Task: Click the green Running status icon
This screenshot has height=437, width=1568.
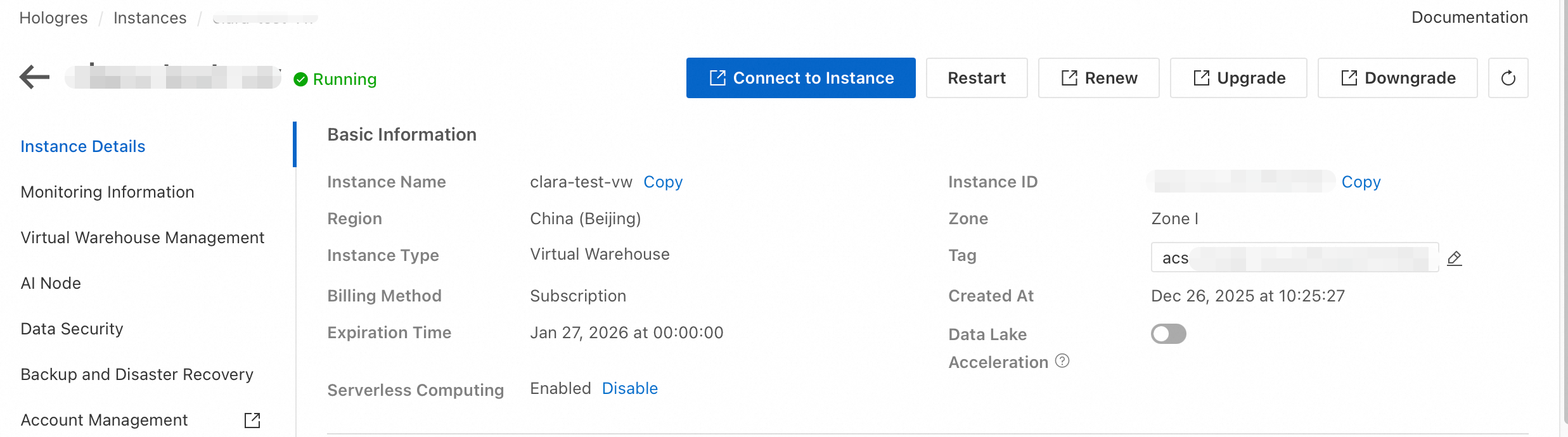Action: pyautogui.click(x=300, y=79)
